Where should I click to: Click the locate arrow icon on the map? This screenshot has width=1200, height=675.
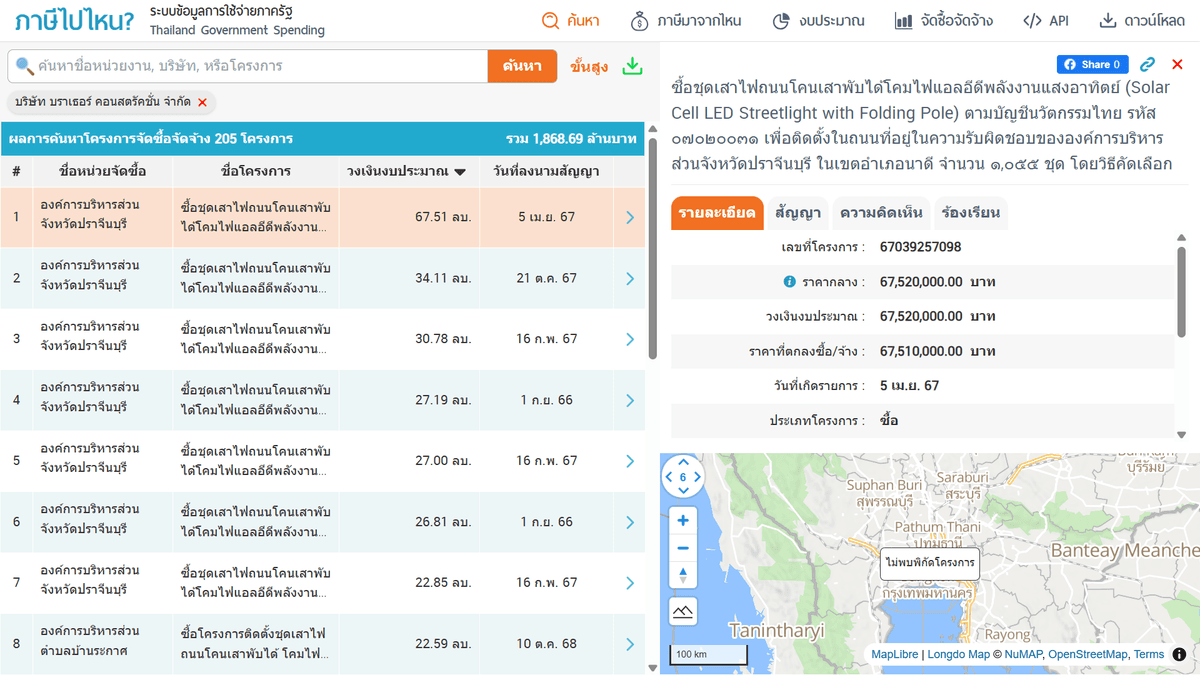click(682, 573)
